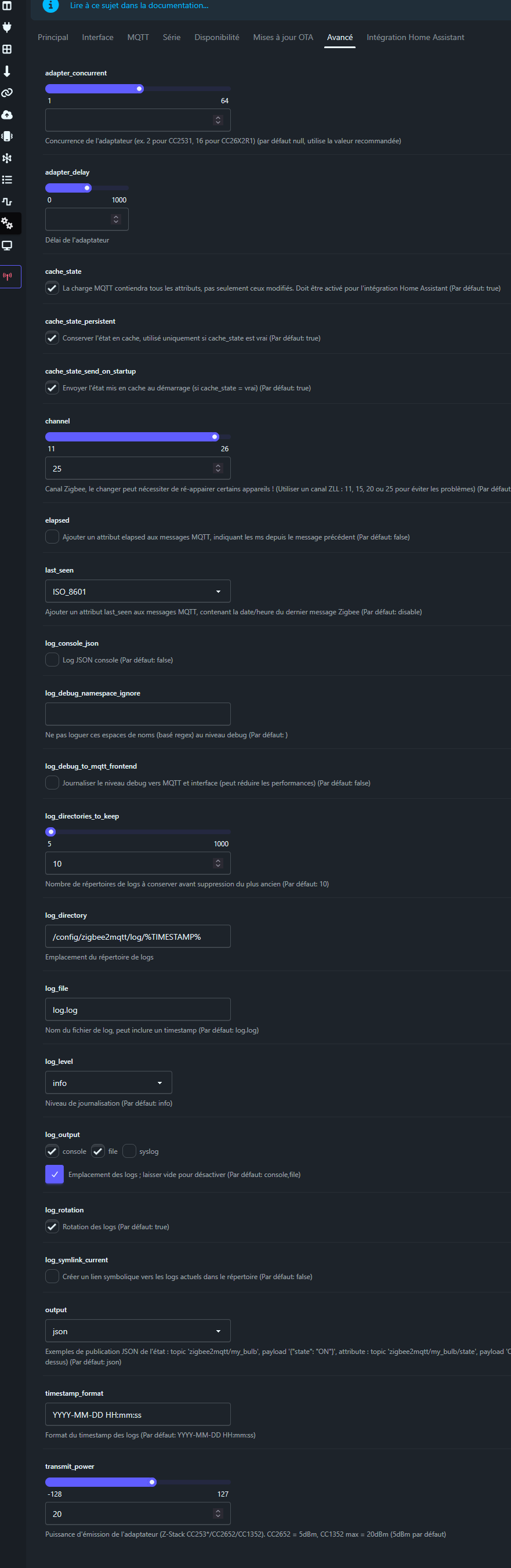This screenshot has height=1568, width=511.
Task: Click the red antenna permit-join icon
Action: [8, 276]
